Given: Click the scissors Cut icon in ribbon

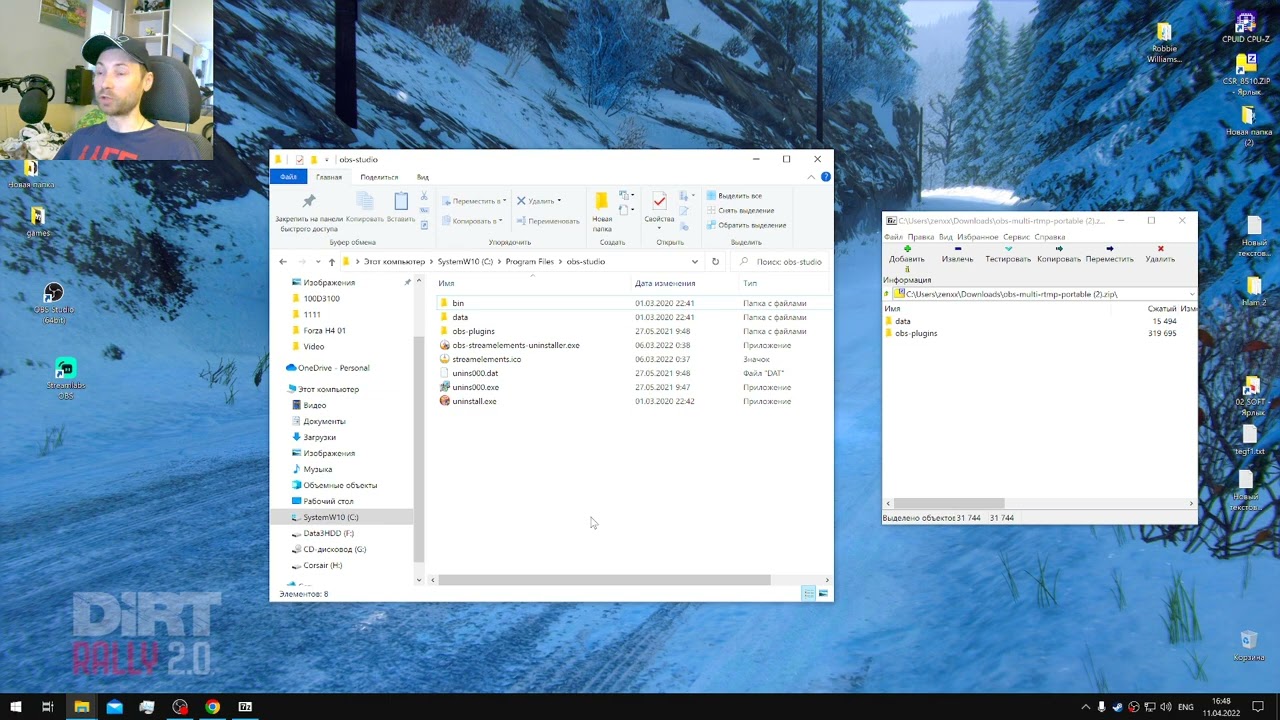Looking at the screenshot, I should [x=424, y=196].
